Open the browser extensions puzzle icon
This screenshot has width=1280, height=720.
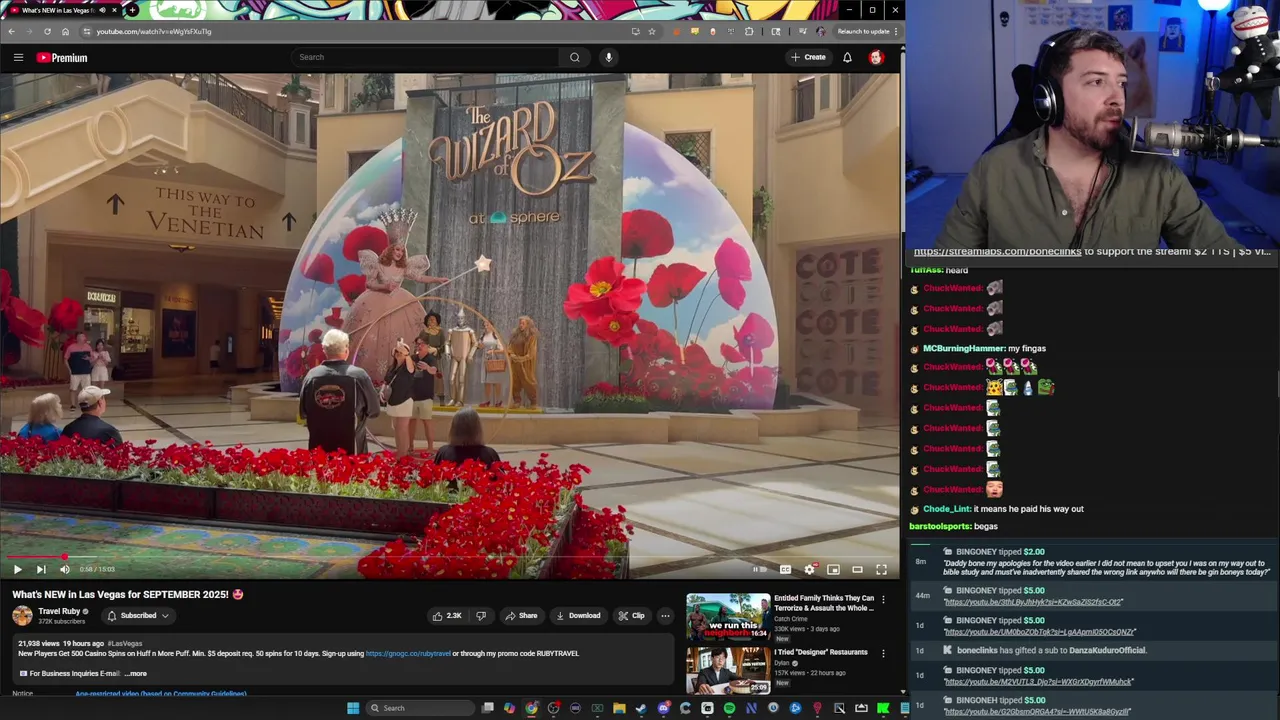[749, 31]
